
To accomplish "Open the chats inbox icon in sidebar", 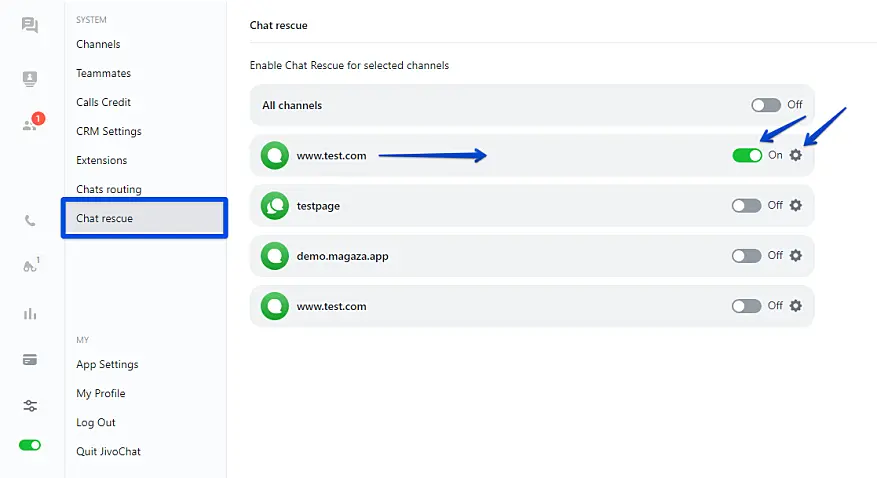I will [x=30, y=26].
